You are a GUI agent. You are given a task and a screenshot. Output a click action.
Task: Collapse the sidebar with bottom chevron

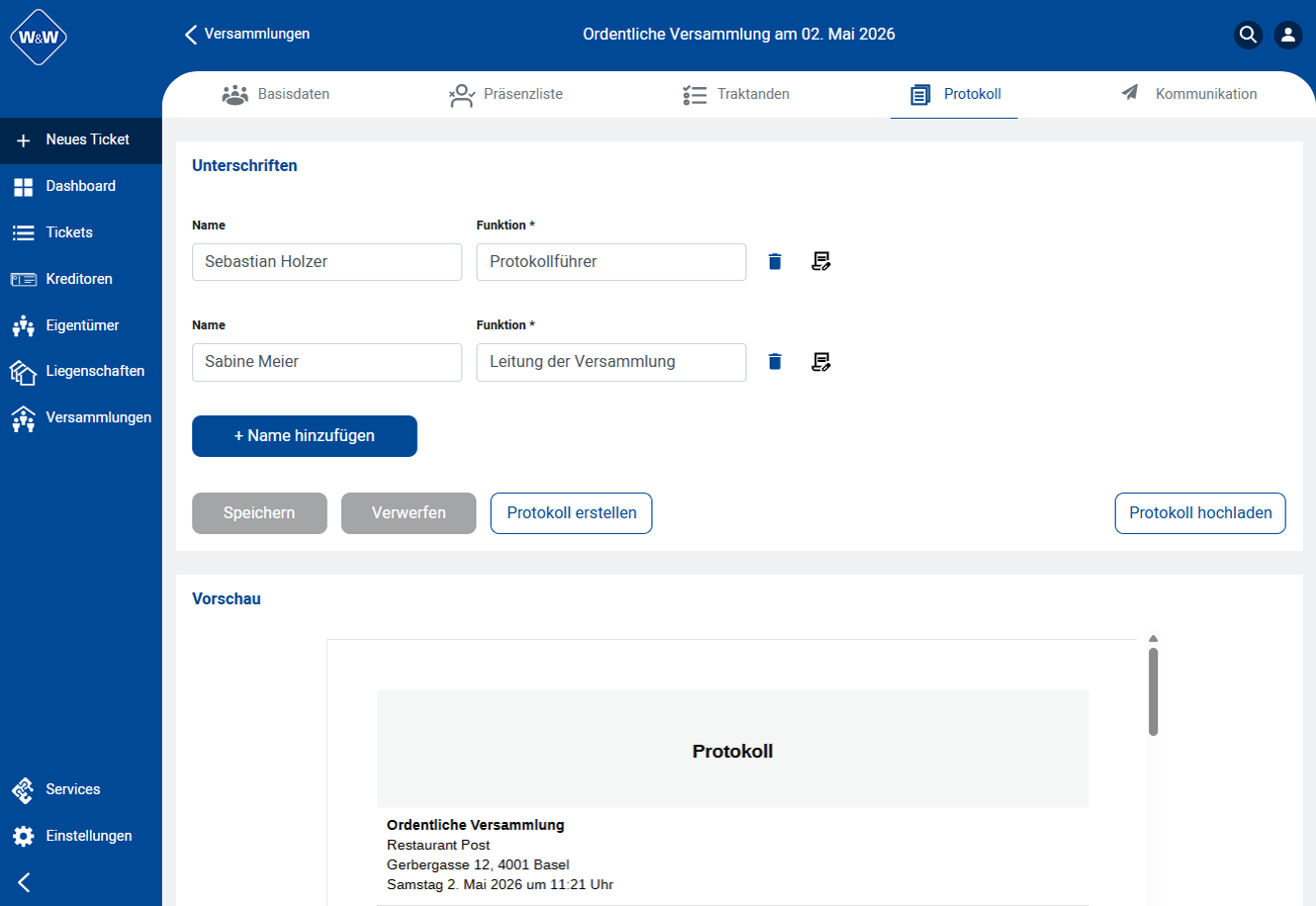[x=25, y=881]
